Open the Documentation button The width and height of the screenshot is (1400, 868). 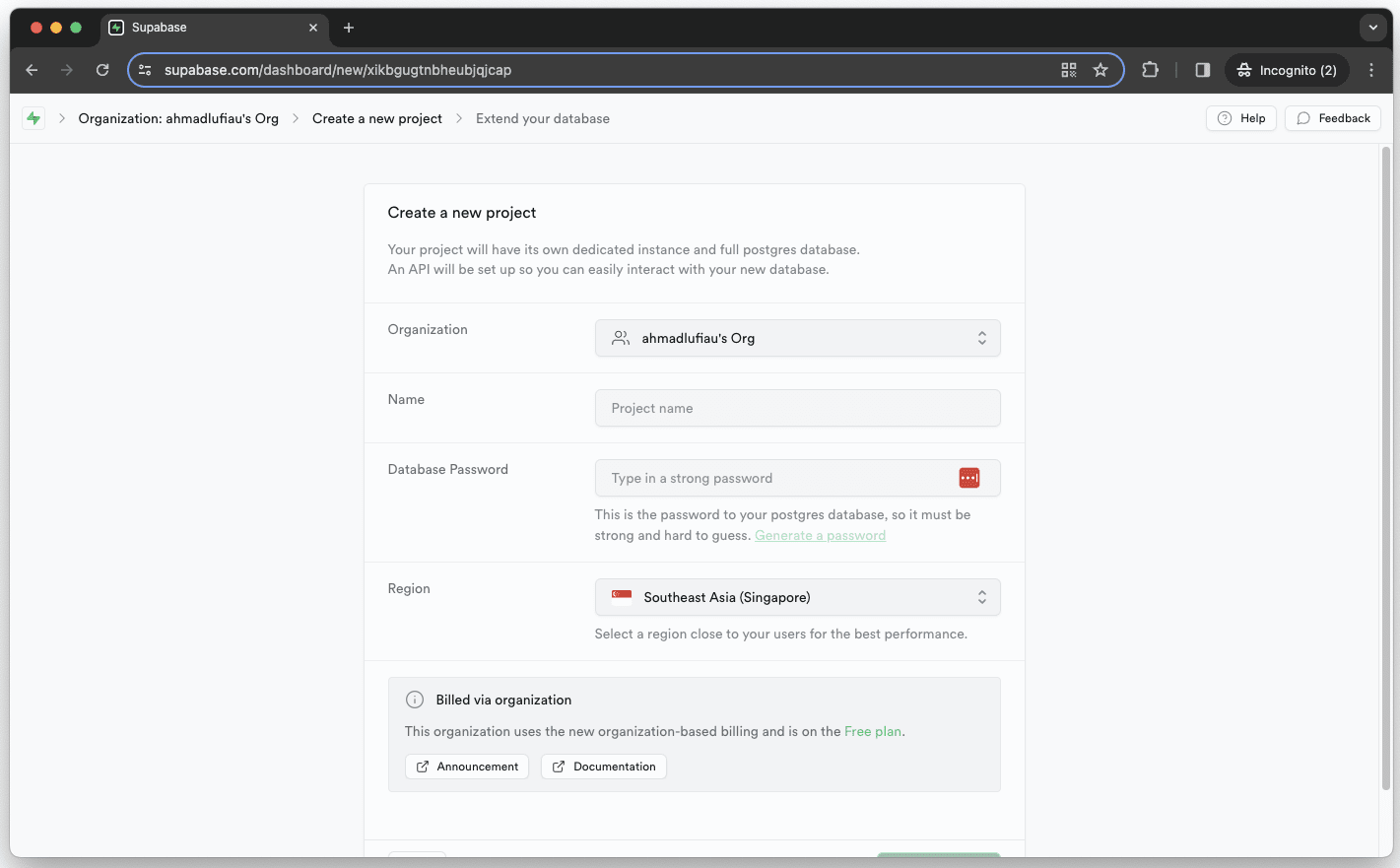604,767
